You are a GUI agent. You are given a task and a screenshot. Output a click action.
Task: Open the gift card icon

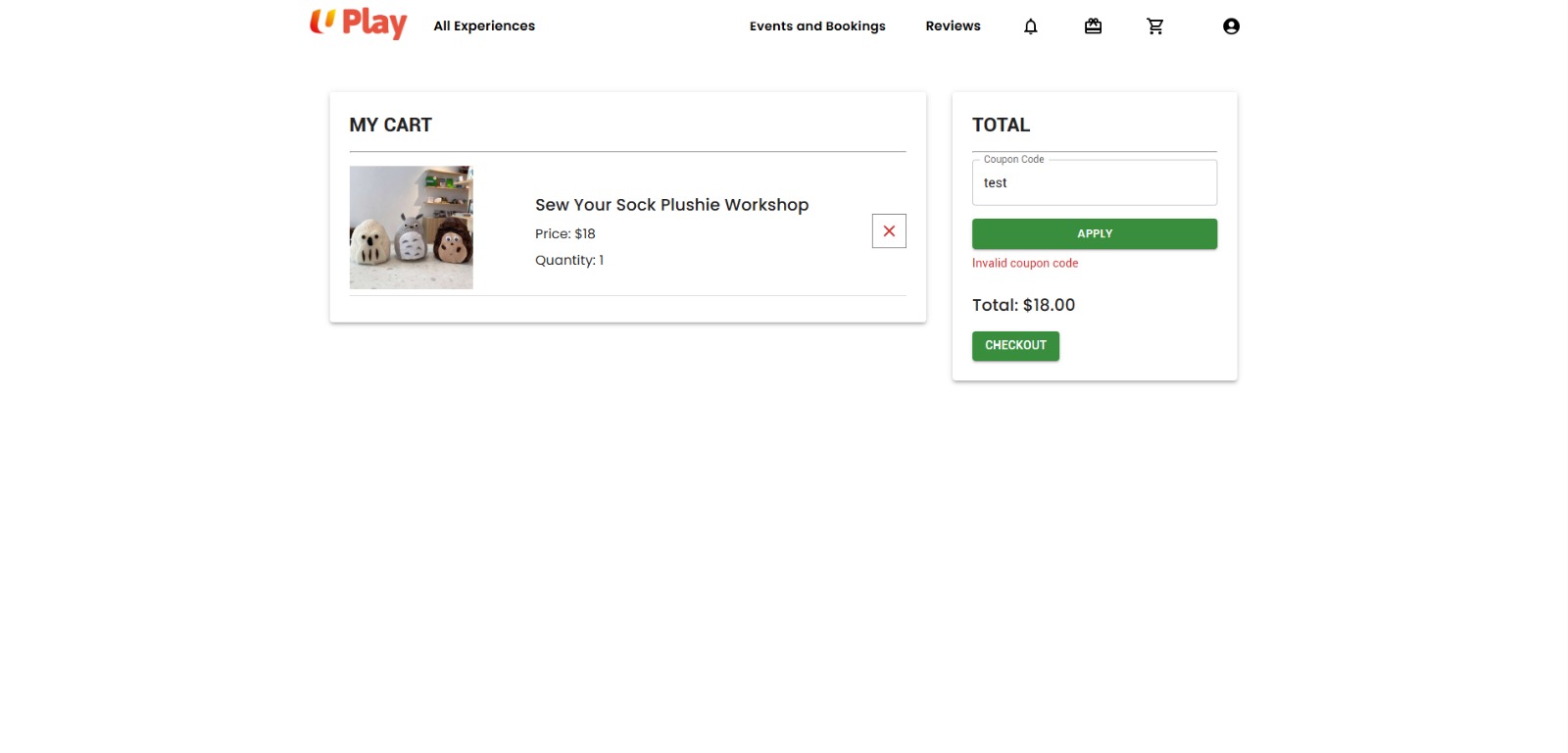[1093, 26]
